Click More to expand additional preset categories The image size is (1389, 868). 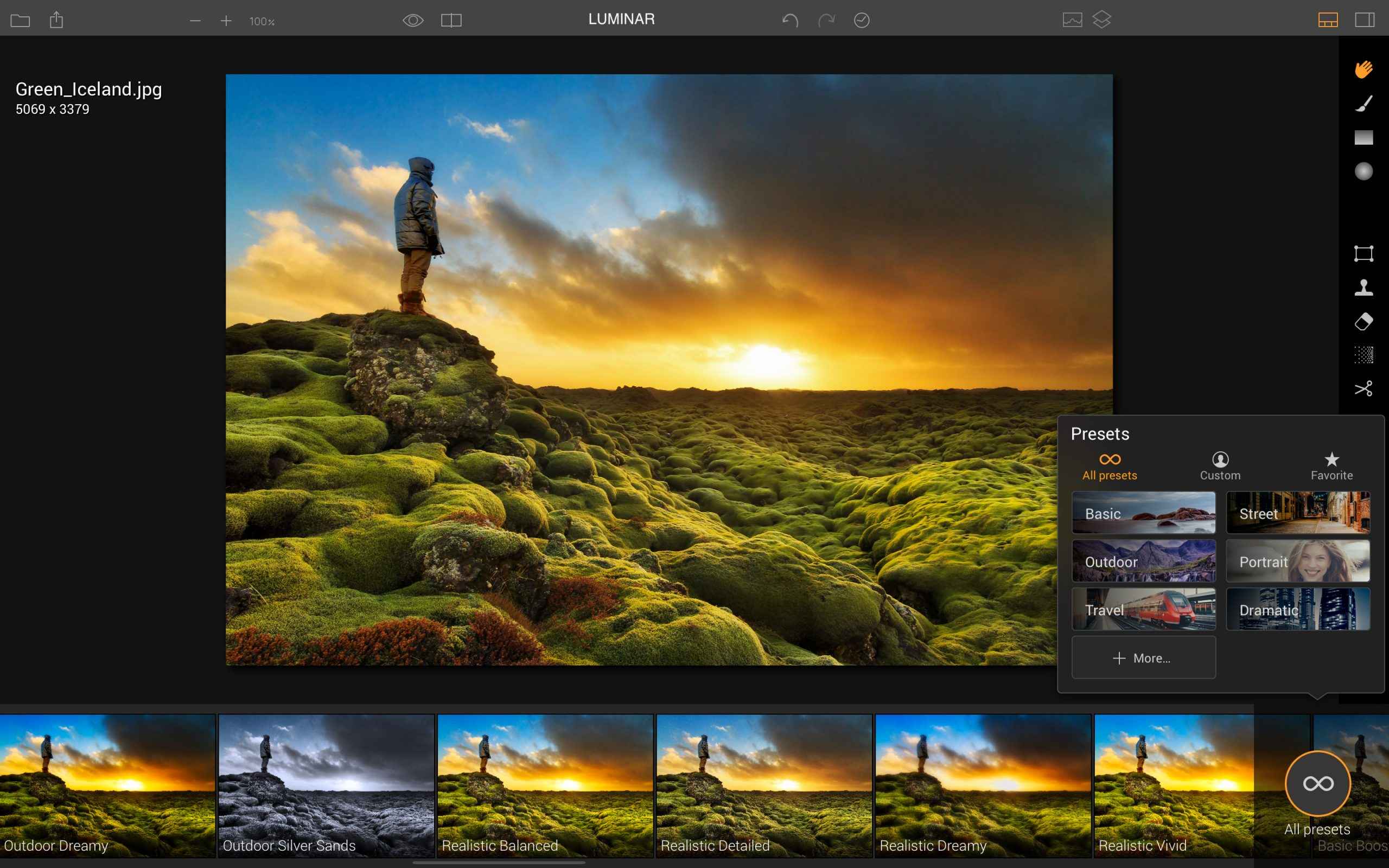tap(1143, 658)
